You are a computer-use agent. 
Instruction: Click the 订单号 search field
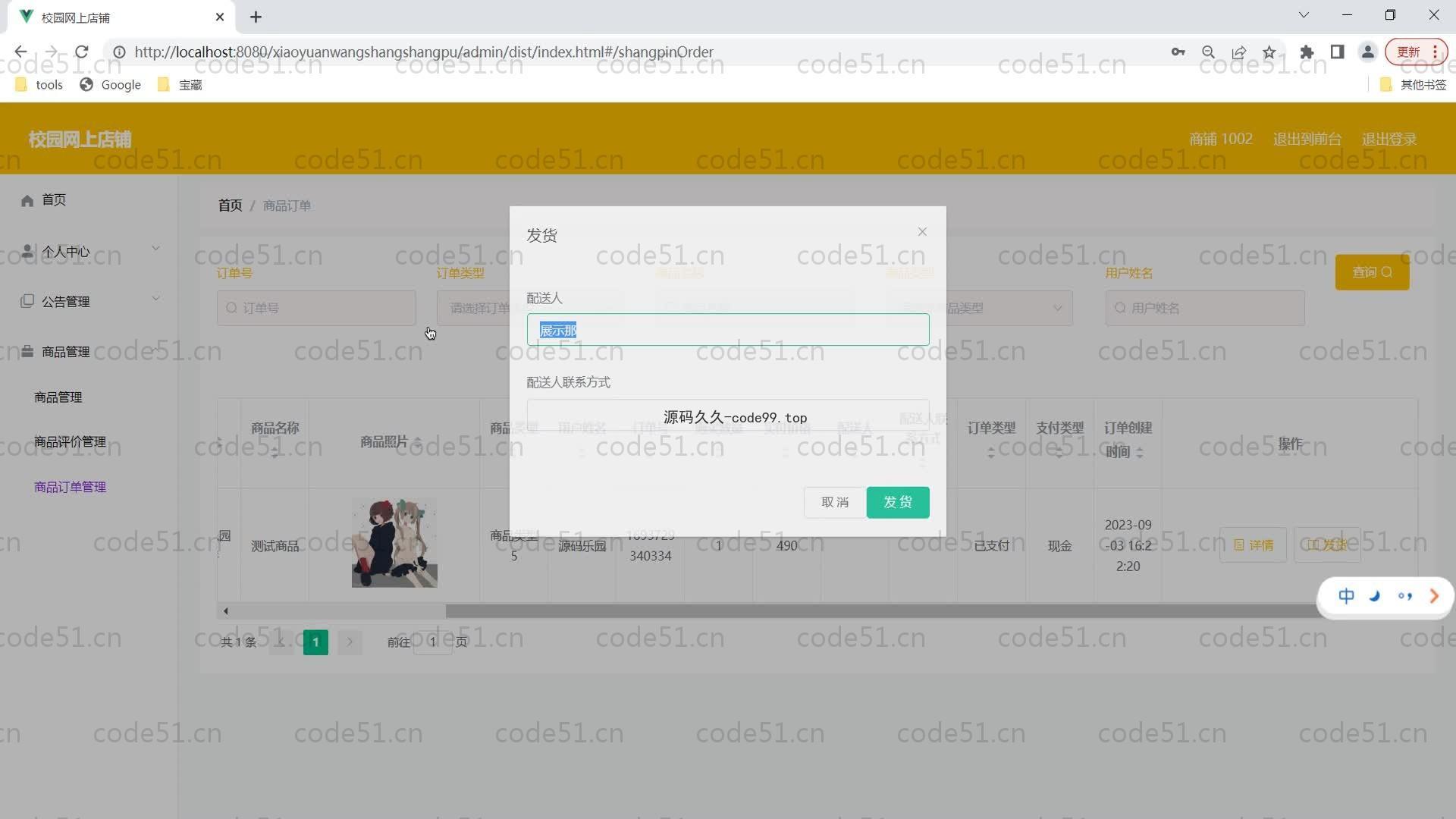tap(316, 308)
